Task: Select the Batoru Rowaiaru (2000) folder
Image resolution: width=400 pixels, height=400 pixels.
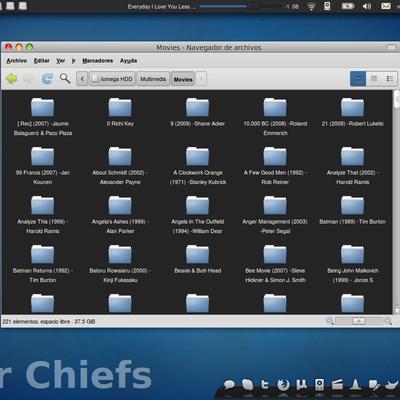Action: 120,264
